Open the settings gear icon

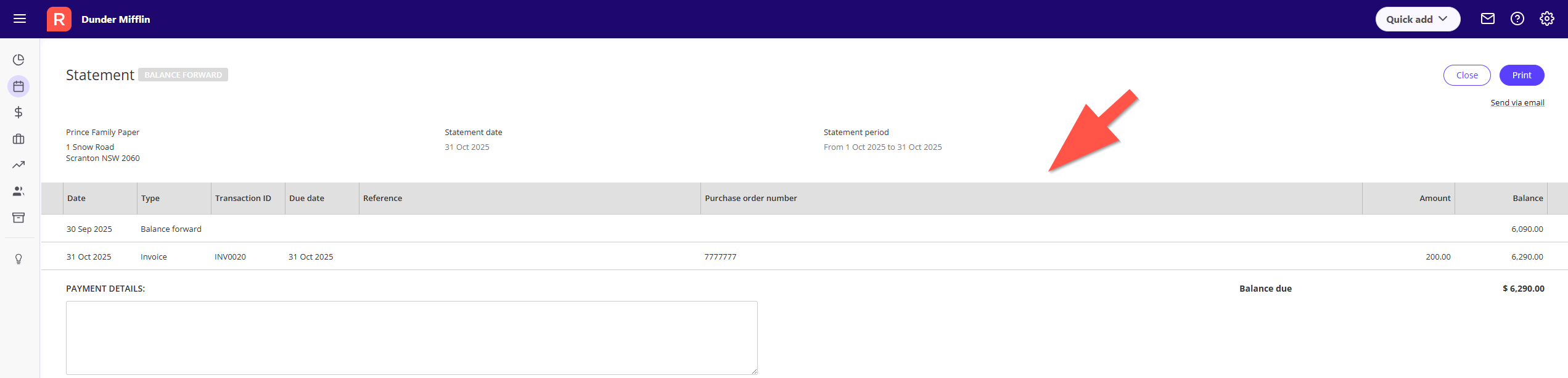(1546, 18)
